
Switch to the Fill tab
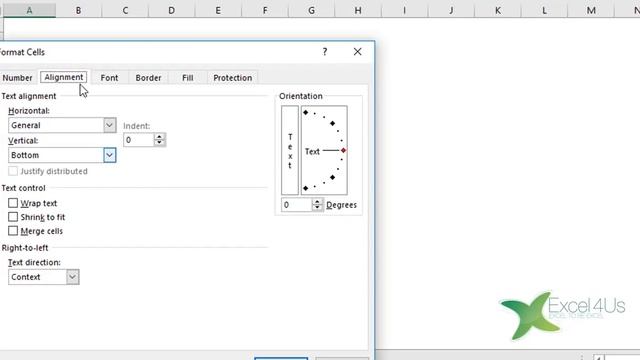point(188,78)
